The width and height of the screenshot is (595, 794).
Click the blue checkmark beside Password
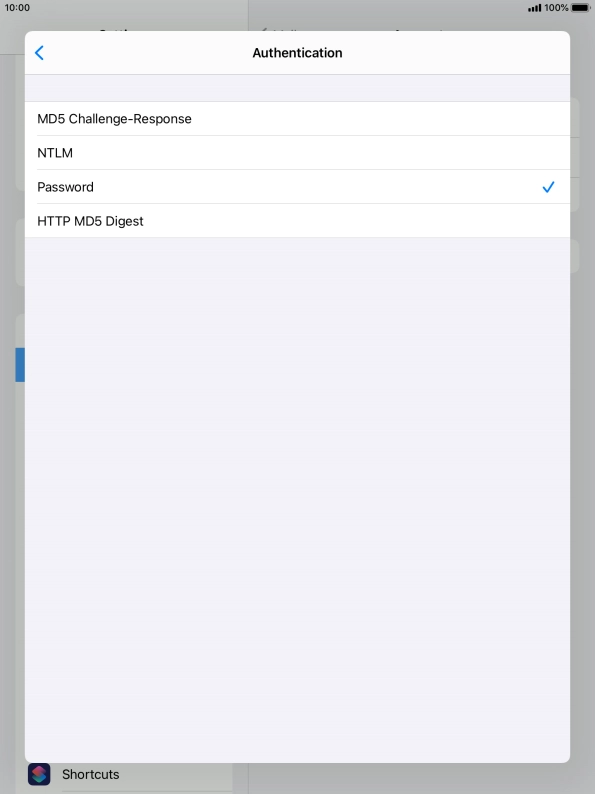point(548,187)
